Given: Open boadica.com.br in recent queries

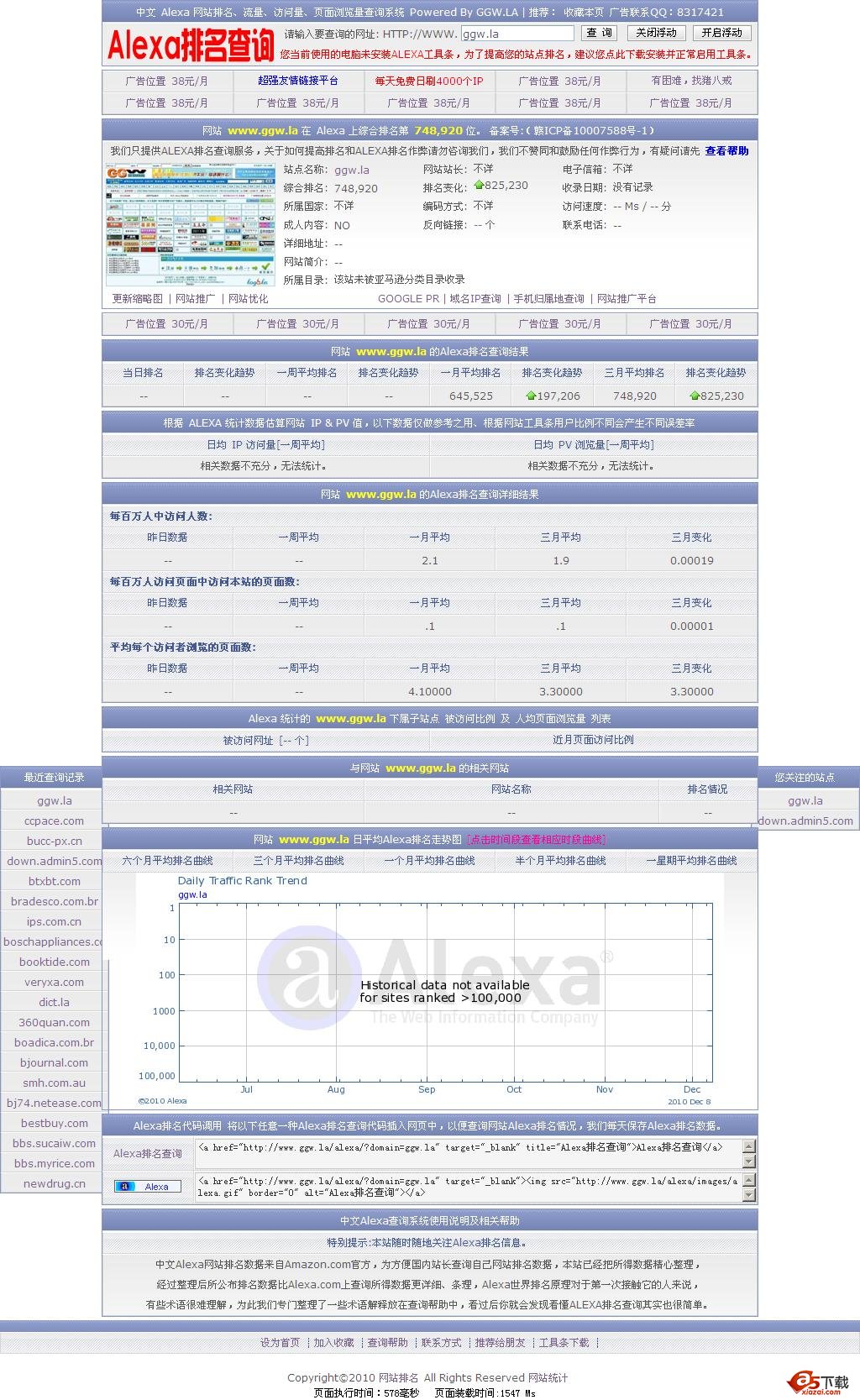Looking at the screenshot, I should pyautogui.click(x=54, y=1043).
